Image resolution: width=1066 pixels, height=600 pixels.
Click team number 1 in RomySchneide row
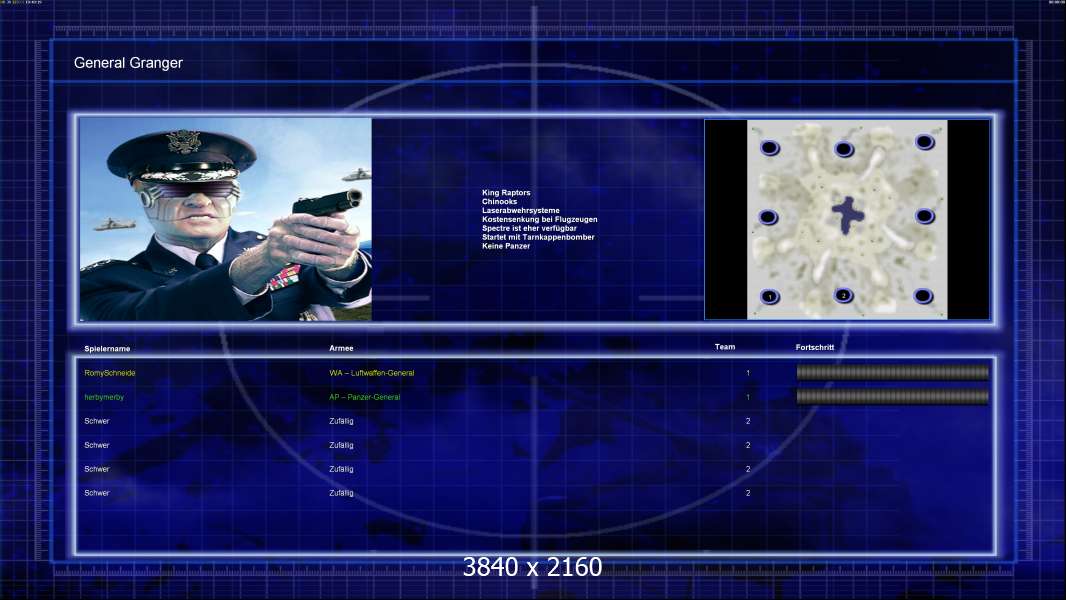coord(748,373)
